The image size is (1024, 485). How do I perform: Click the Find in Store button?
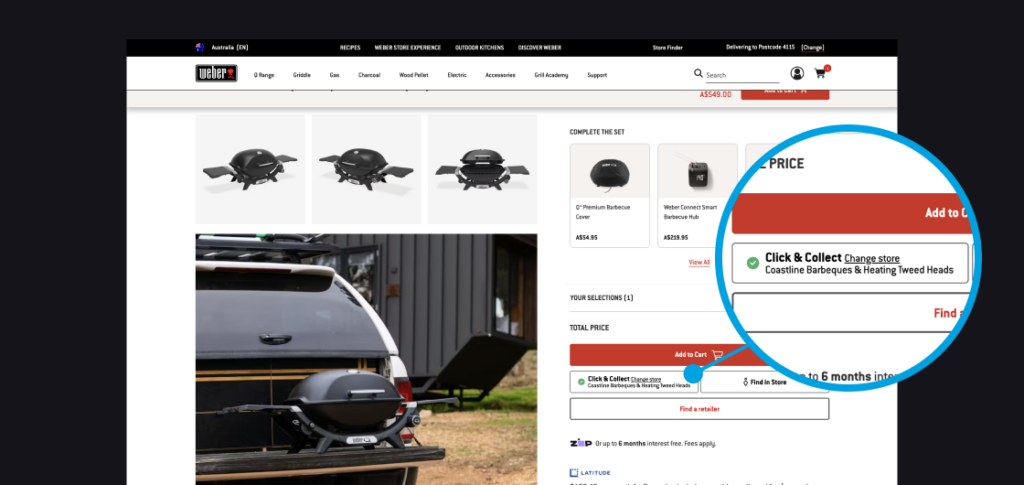(x=765, y=382)
